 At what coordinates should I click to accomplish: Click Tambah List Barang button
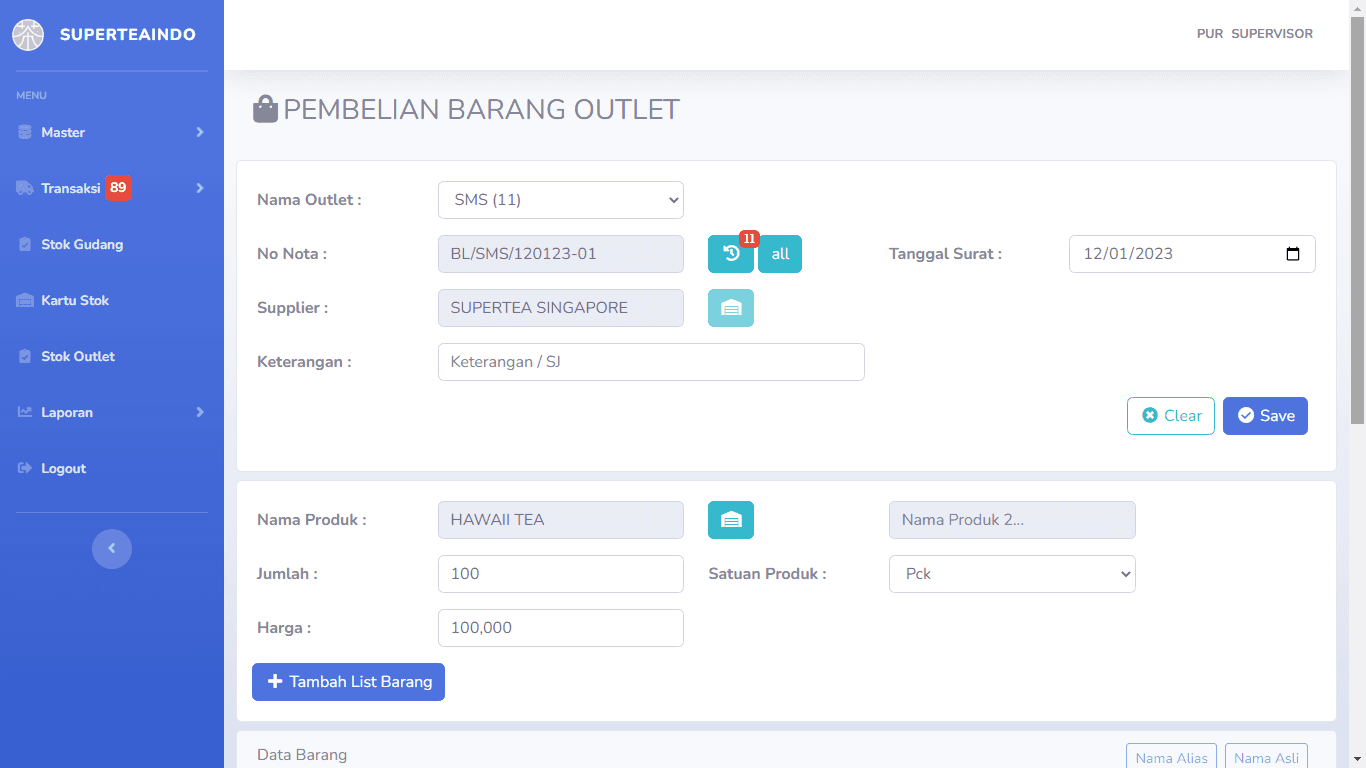[348, 682]
